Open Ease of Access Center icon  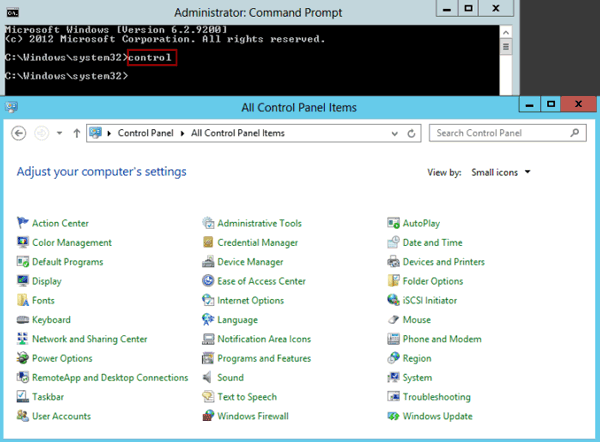pos(208,281)
